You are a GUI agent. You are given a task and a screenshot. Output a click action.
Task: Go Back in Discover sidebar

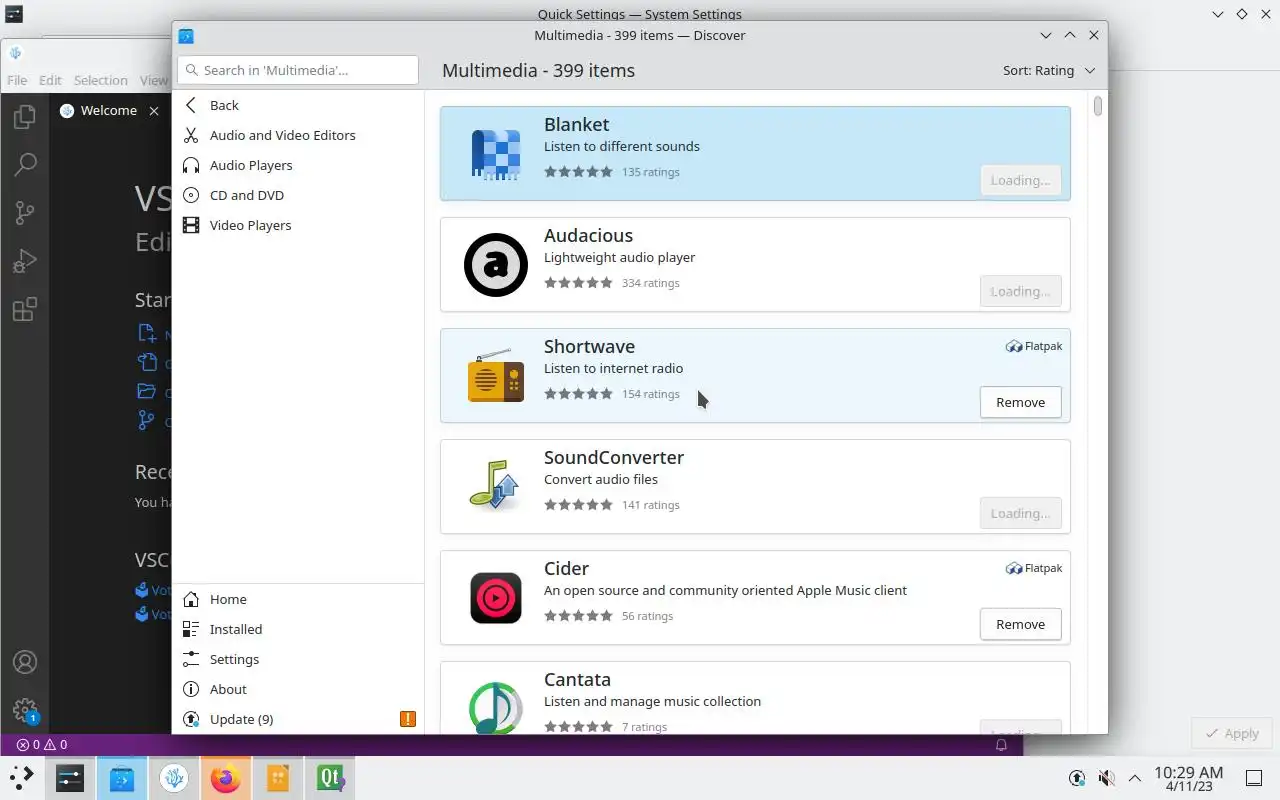pyautogui.click(x=298, y=105)
